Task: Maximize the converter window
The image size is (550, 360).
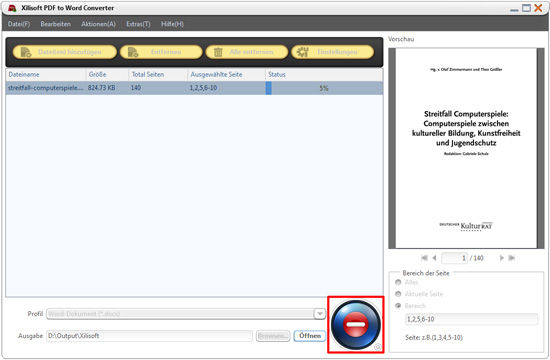Action: pyautogui.click(x=526, y=8)
